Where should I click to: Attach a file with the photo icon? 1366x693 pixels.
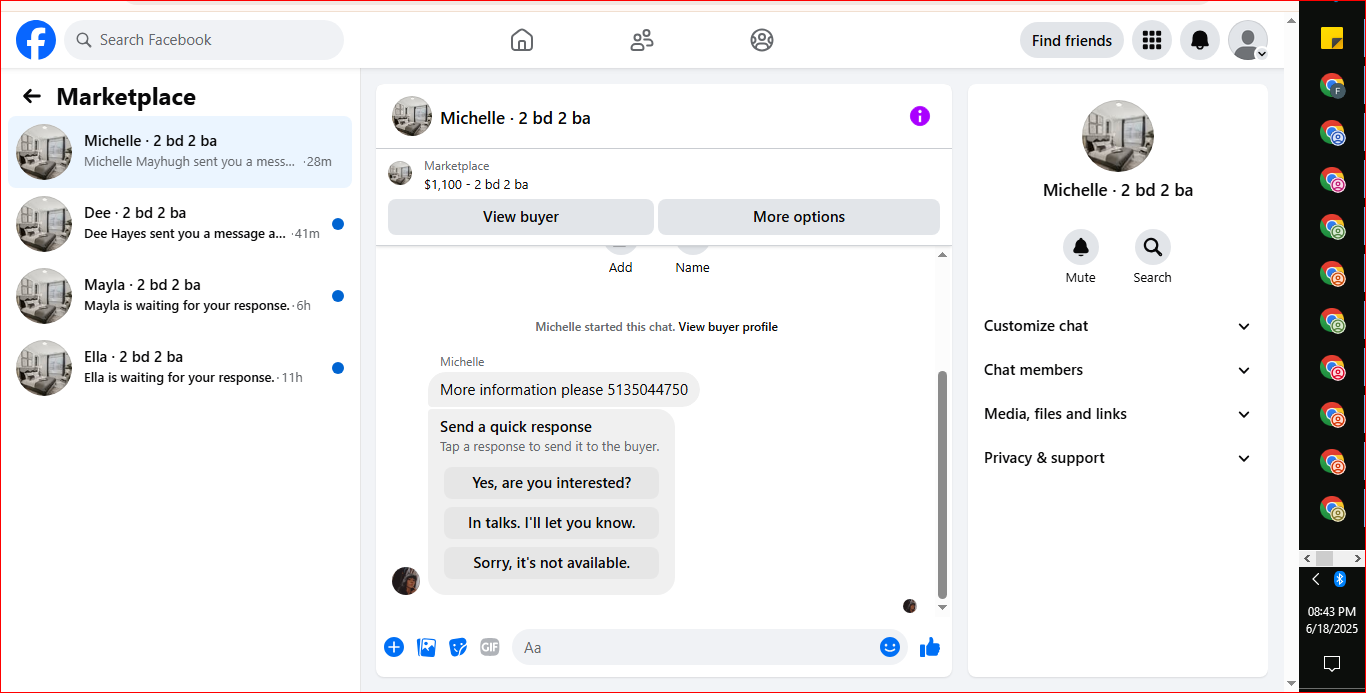[426, 647]
